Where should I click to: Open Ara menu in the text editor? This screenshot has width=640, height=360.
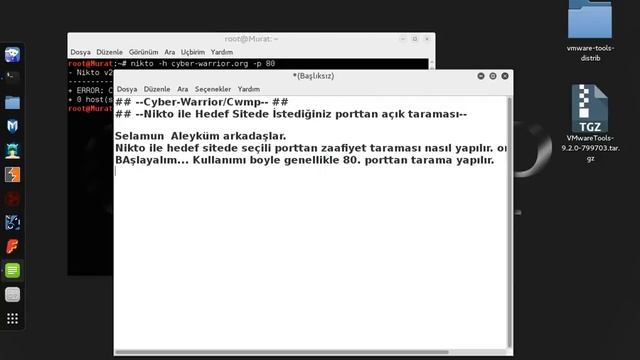pyautogui.click(x=182, y=89)
